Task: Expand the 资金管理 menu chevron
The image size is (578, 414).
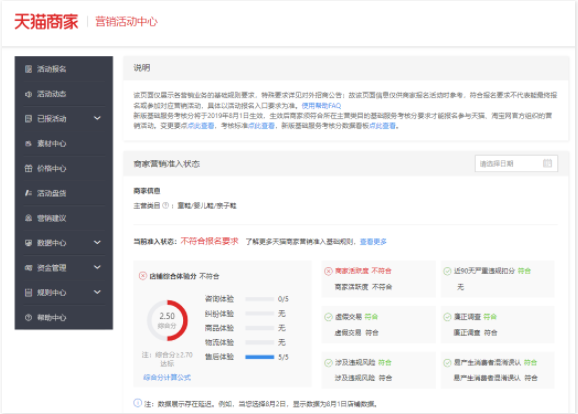Action: pos(97,267)
